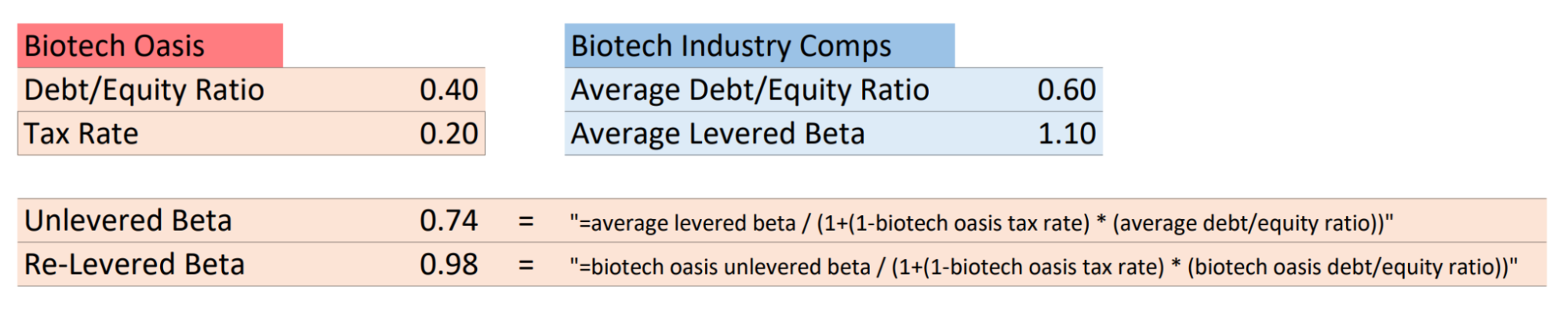
Task: Click the equals sign in the Re-Levered Beta row
Action: (526, 265)
